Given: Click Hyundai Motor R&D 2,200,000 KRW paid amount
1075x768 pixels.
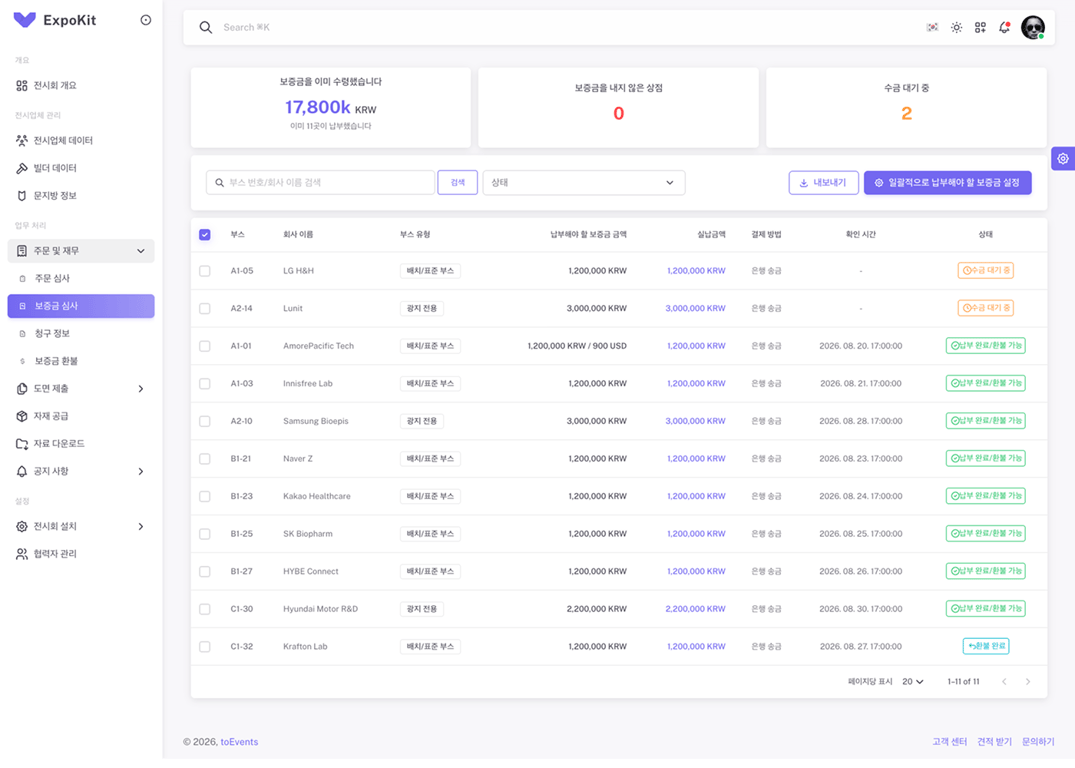Looking at the screenshot, I should [x=695, y=609].
